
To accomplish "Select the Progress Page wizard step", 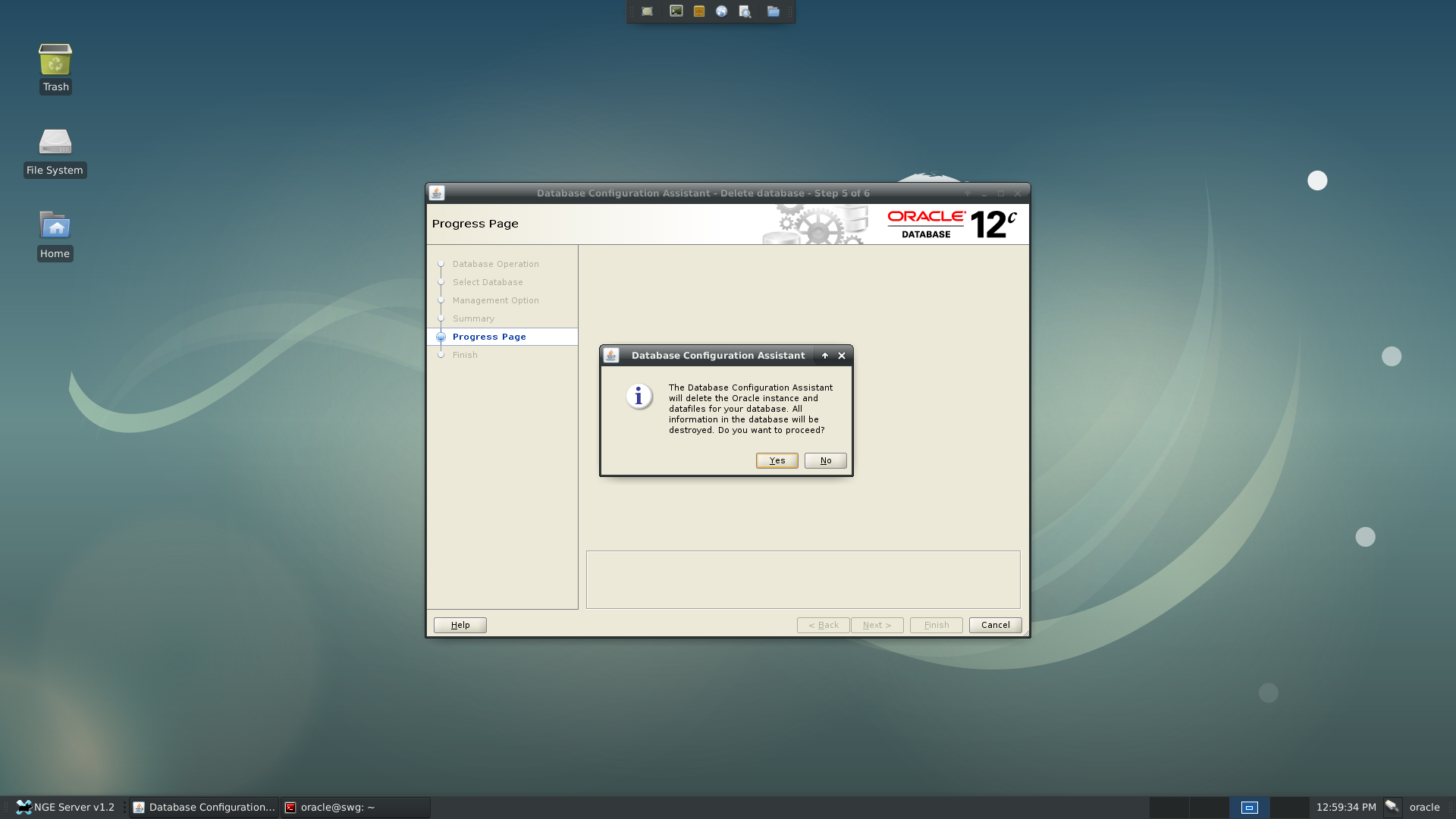I will pyautogui.click(x=489, y=337).
